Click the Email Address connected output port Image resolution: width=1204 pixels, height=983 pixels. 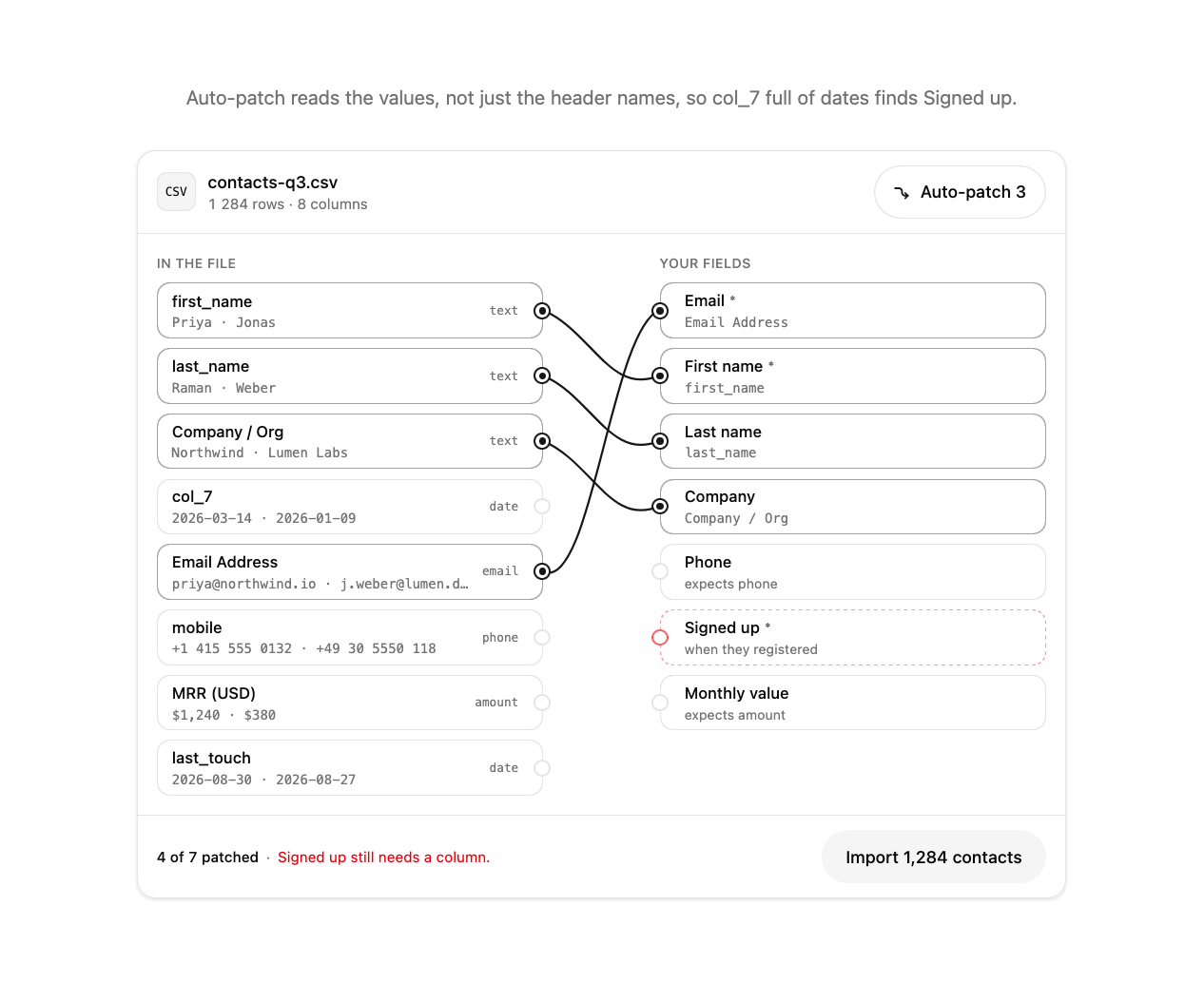542,571
